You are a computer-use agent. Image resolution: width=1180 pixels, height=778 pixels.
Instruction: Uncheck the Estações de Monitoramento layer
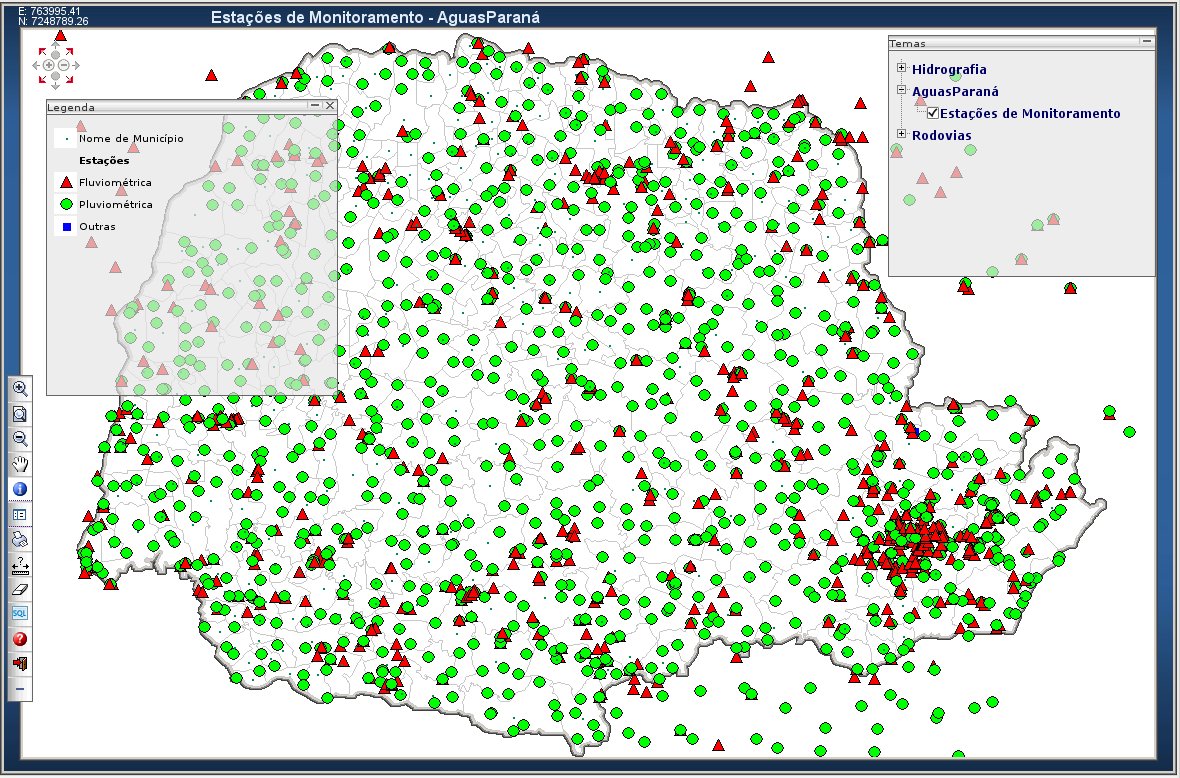[x=933, y=113]
